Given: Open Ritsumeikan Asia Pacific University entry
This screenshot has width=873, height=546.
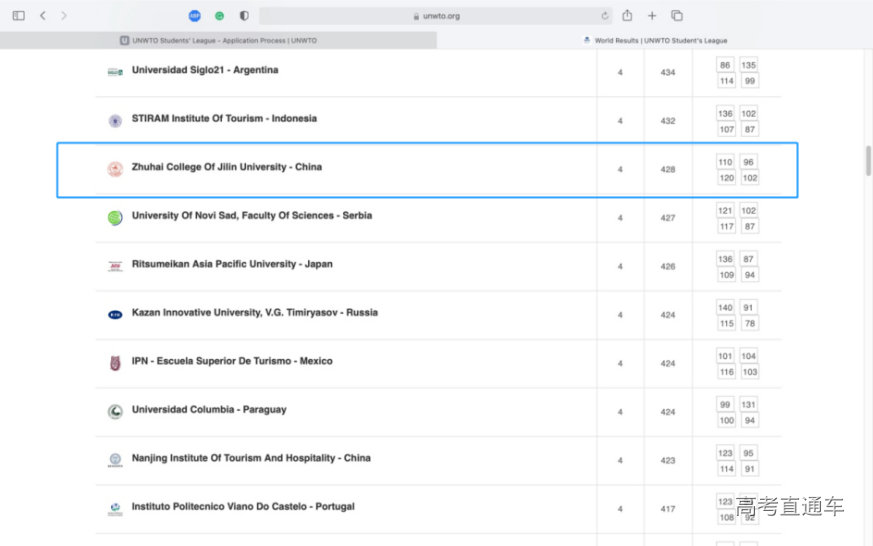Looking at the screenshot, I should click(x=232, y=264).
